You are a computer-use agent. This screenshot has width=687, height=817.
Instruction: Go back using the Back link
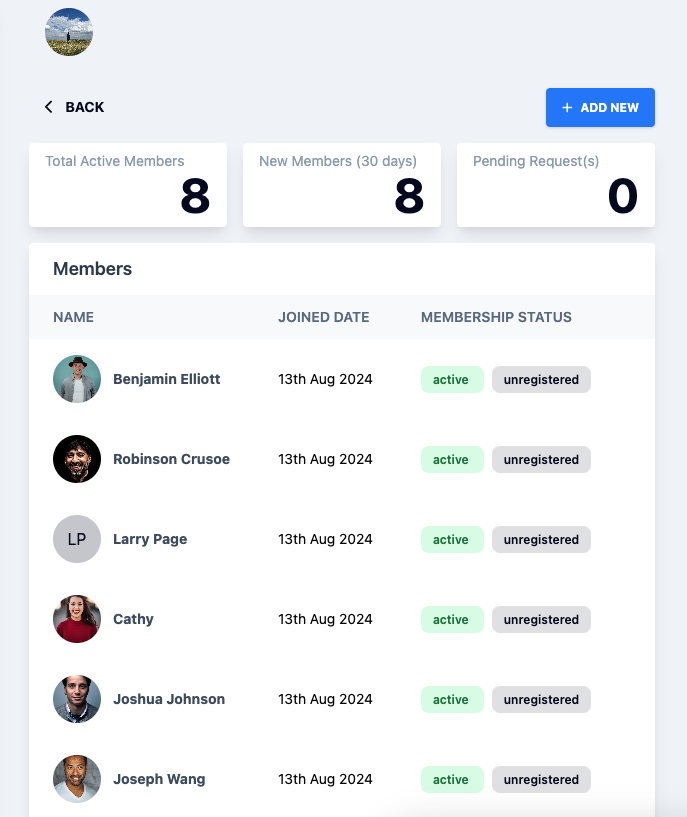84,107
